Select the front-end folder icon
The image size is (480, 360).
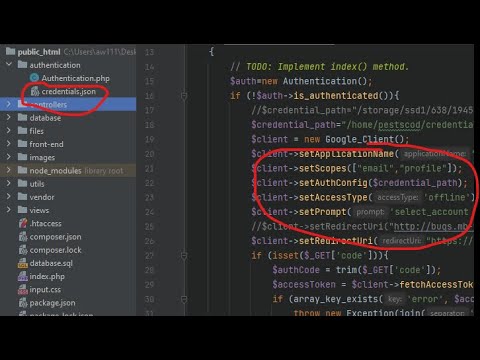(x=22, y=144)
